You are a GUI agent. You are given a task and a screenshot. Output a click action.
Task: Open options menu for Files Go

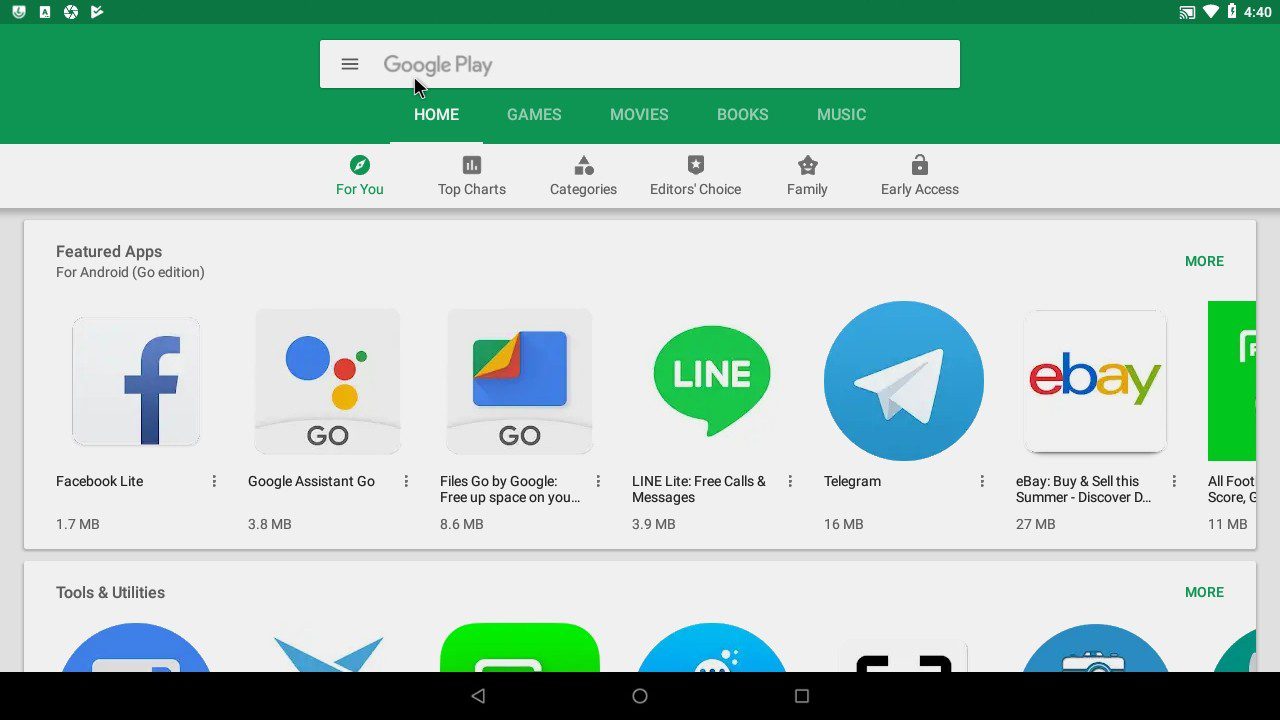(x=598, y=481)
